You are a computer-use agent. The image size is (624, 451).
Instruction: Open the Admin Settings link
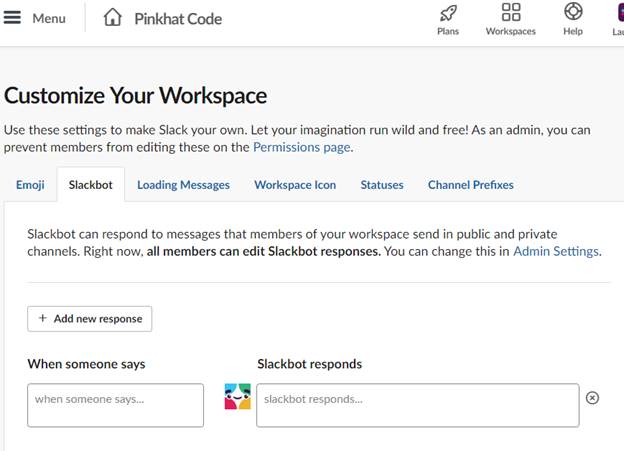pos(556,251)
